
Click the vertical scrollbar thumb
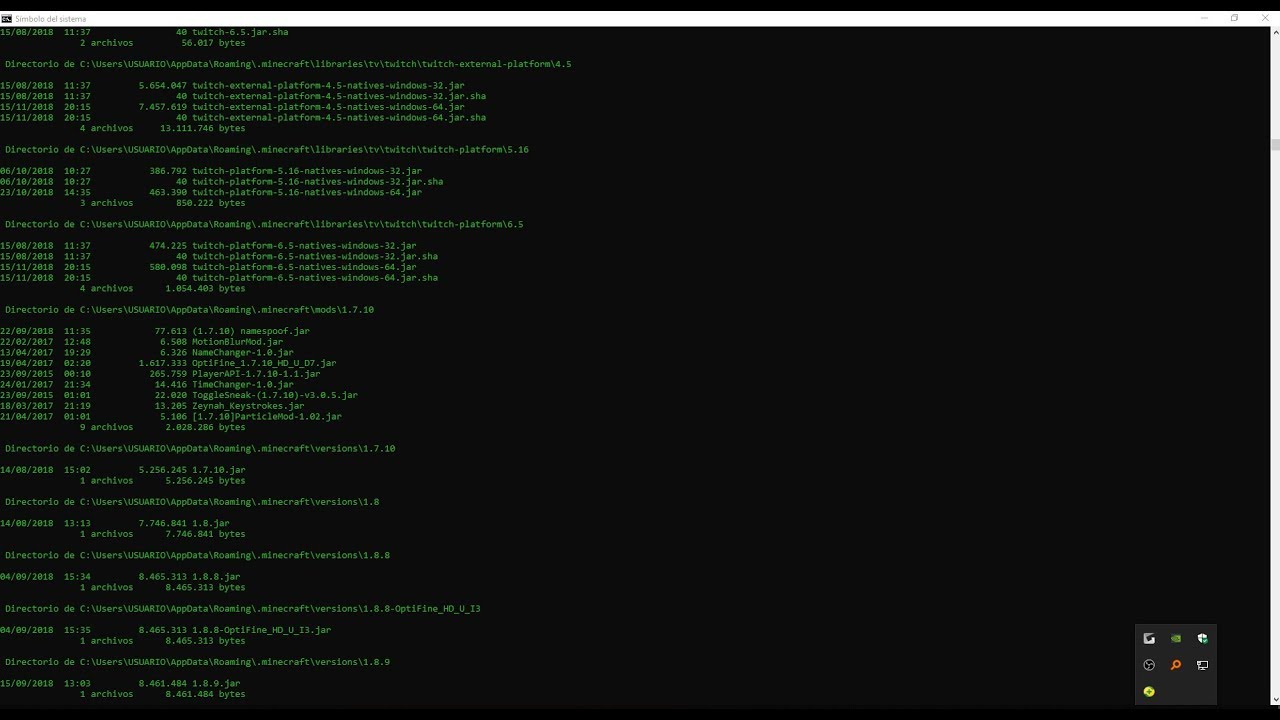pos(1275,145)
